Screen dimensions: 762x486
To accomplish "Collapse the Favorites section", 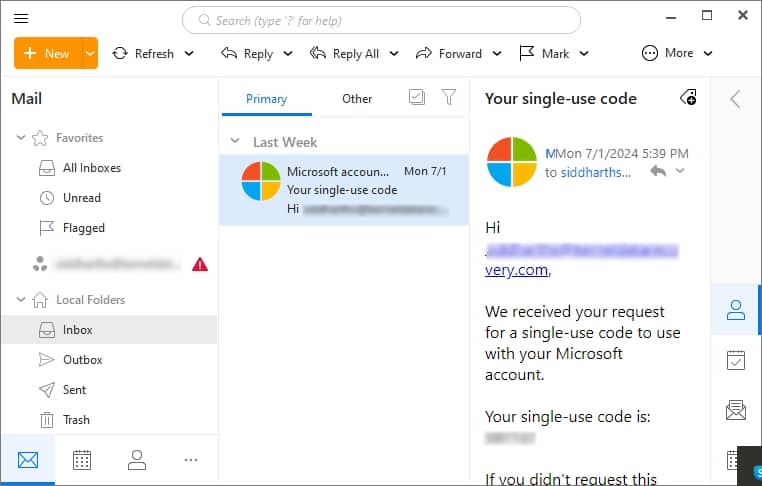I will point(20,138).
